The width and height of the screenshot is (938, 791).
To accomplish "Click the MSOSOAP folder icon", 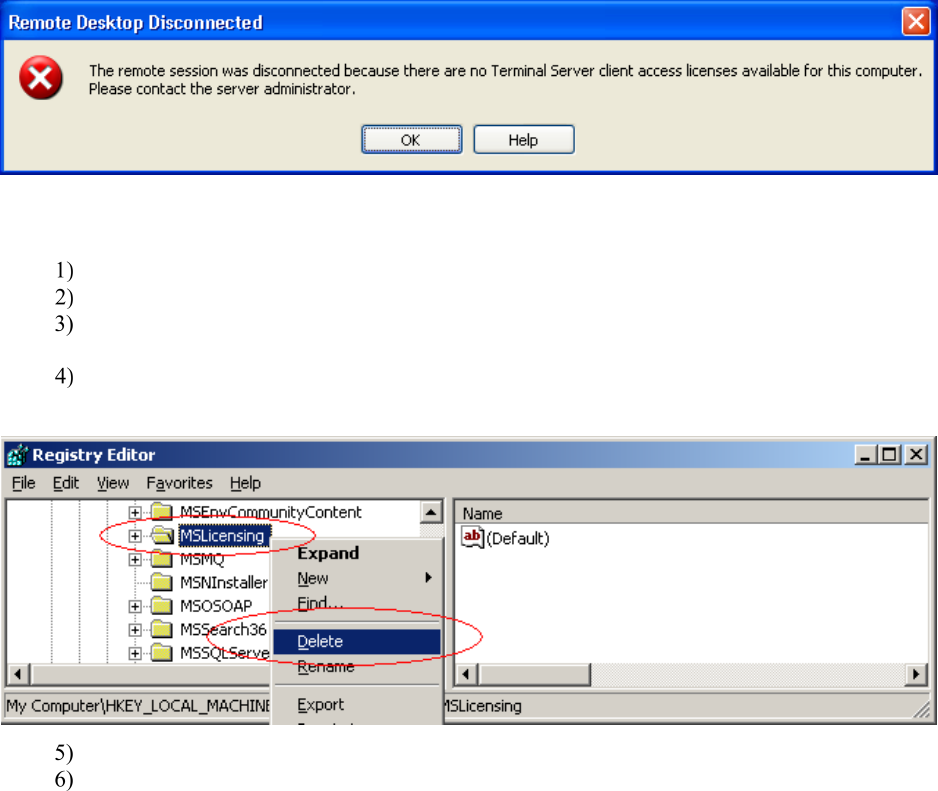I will tap(162, 606).
